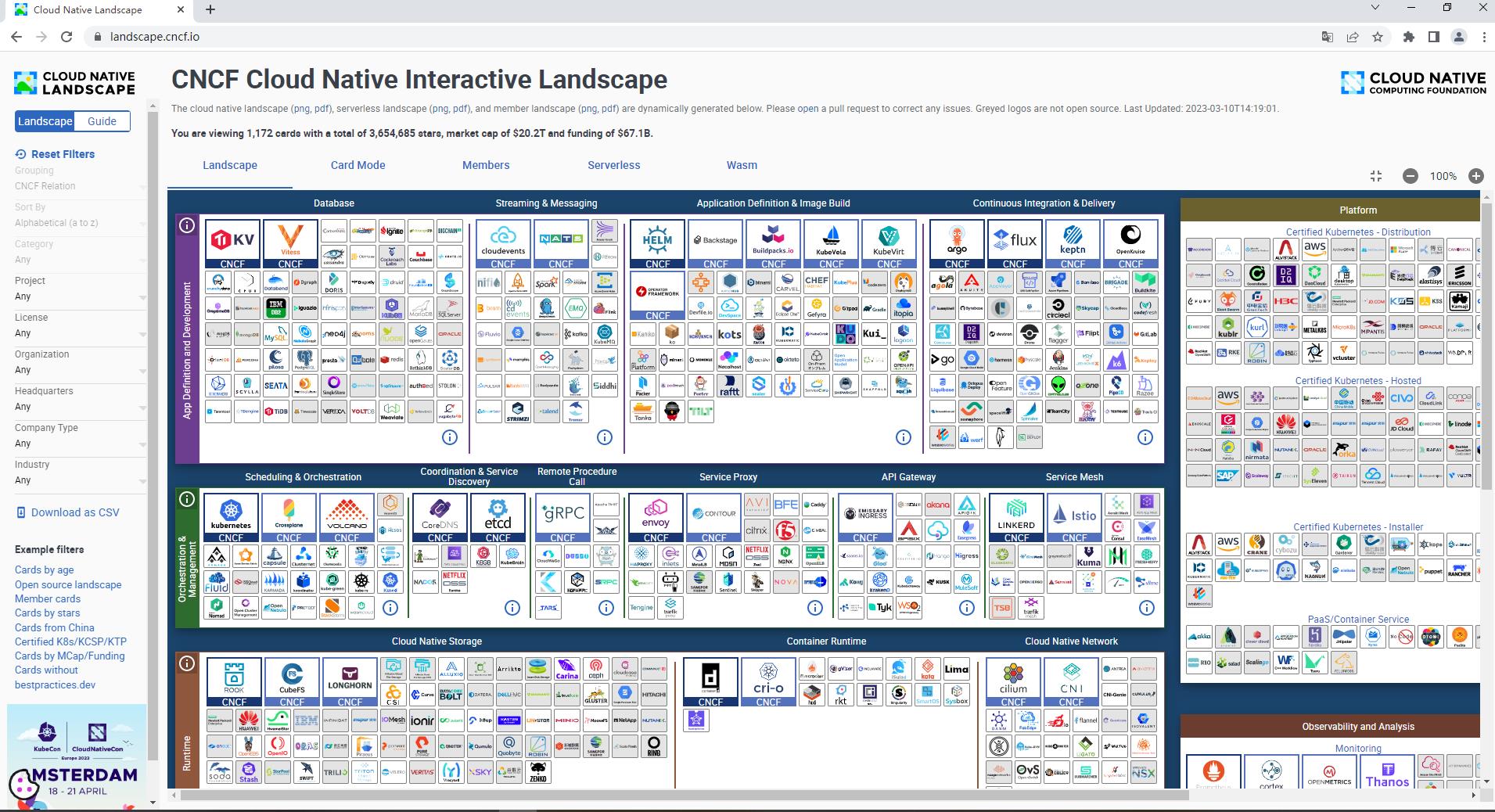
Task: Open the CNCF Relation grouping dropdown
Action: (x=80, y=186)
